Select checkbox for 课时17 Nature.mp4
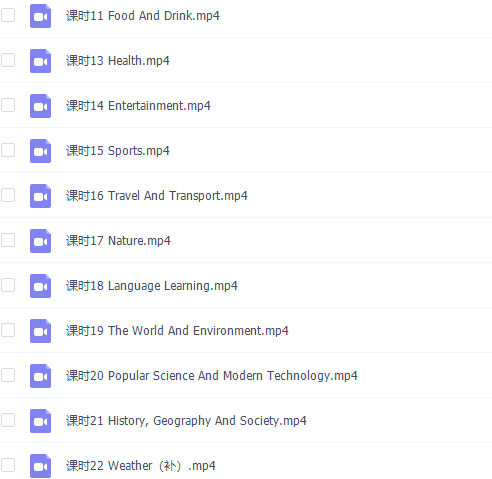The image size is (492, 479). point(8,240)
